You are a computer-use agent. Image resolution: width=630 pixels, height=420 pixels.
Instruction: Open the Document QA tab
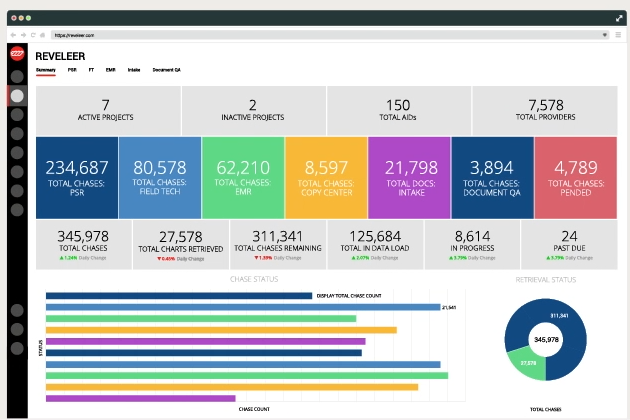(x=166, y=70)
